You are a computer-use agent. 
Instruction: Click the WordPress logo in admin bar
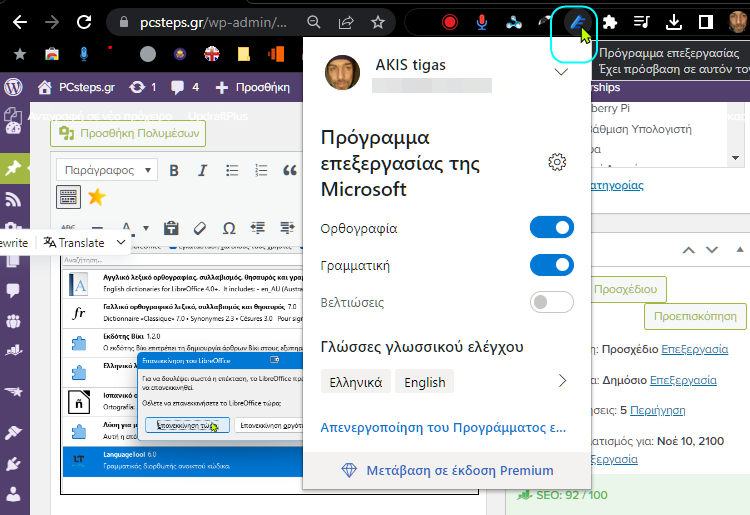click(x=13, y=87)
